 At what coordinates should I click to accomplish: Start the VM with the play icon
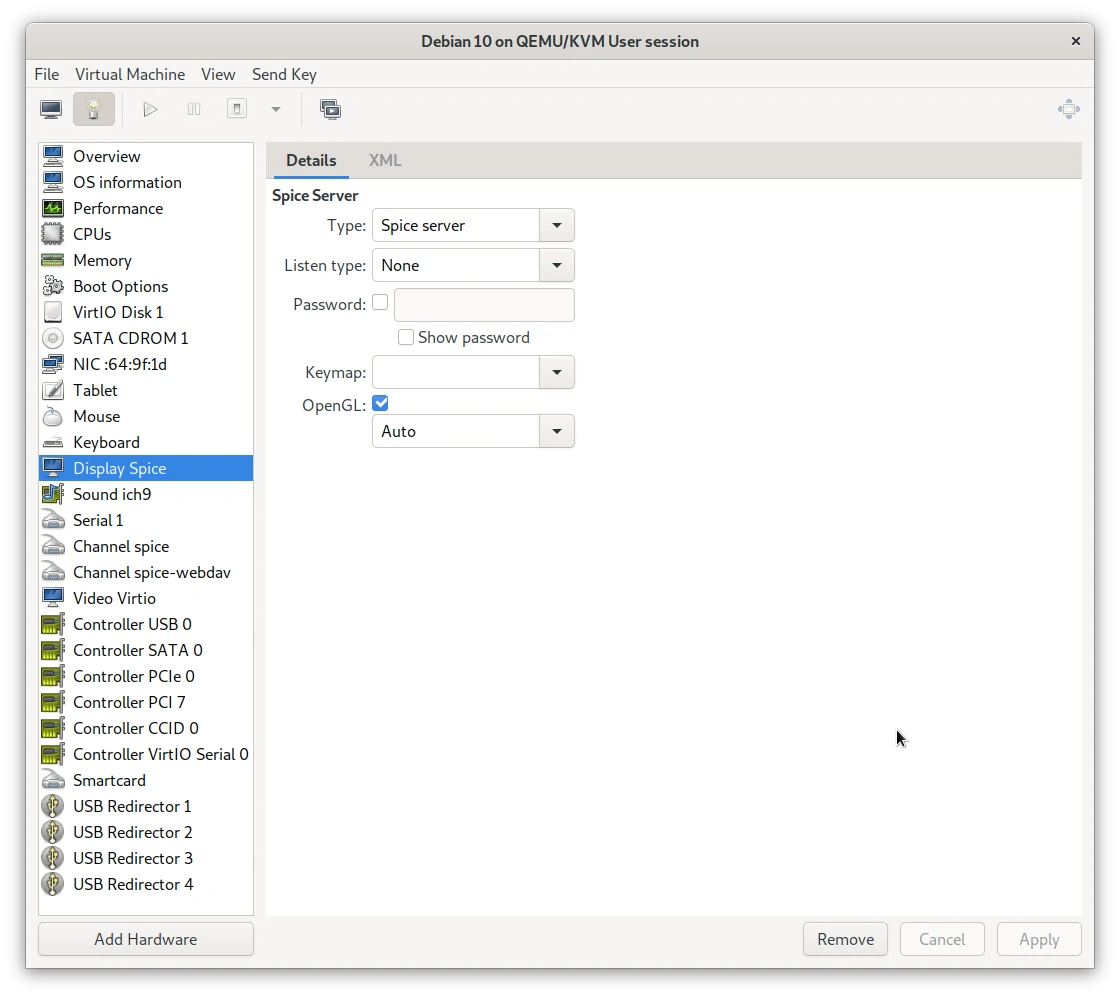pyautogui.click(x=150, y=109)
